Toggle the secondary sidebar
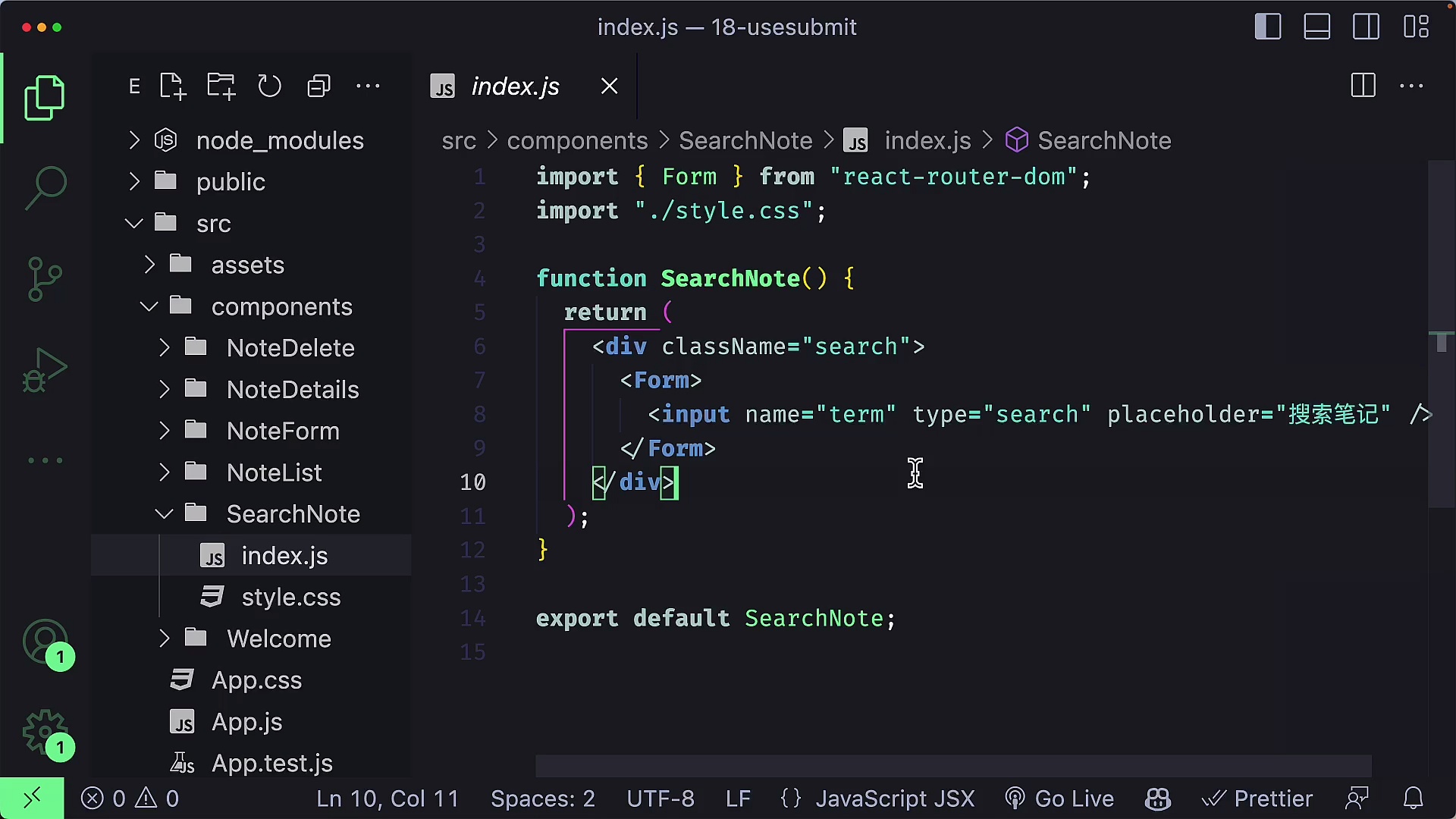This screenshot has width=1456, height=819. coord(1366,27)
